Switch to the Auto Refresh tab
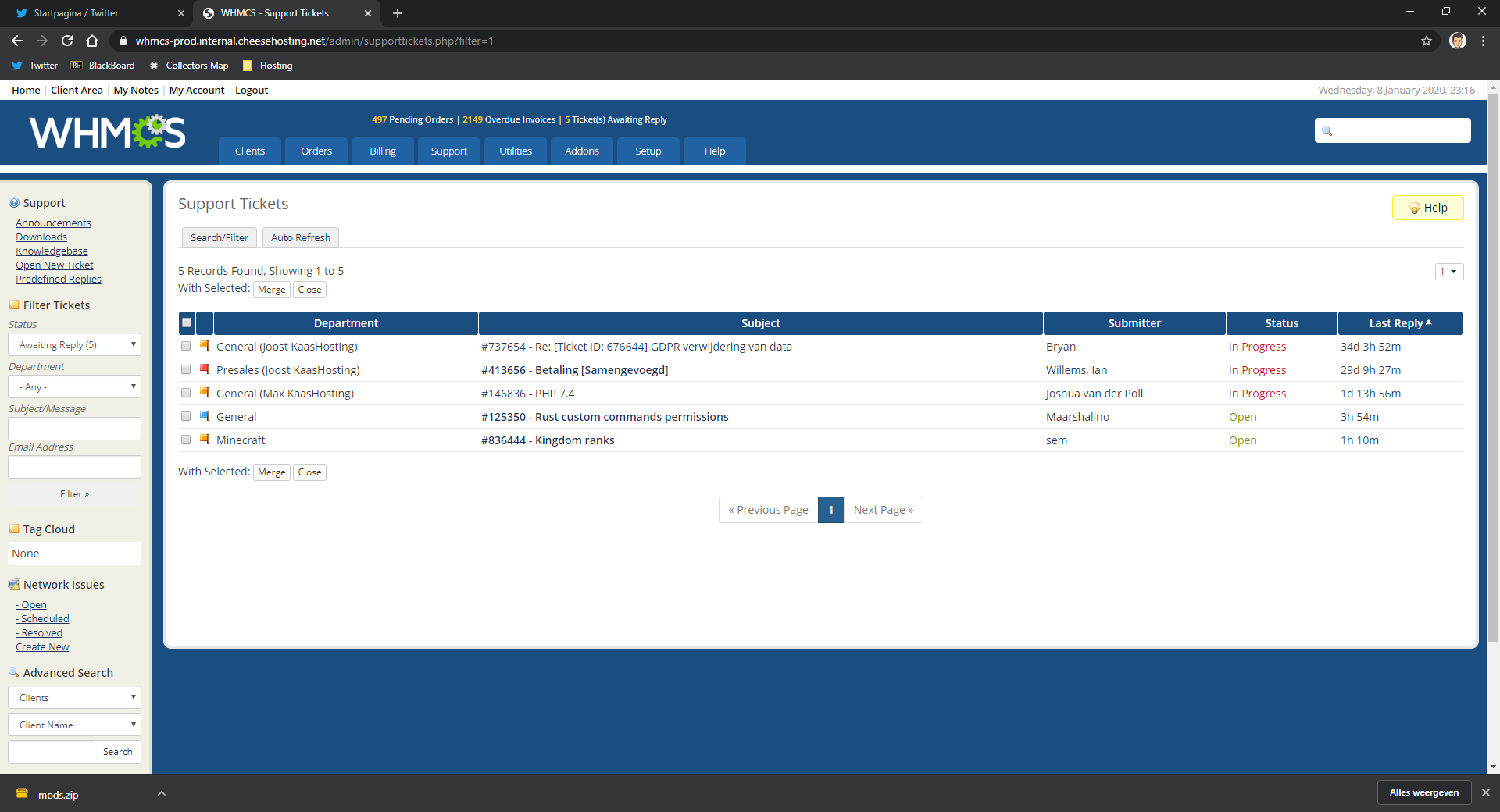The height and width of the screenshot is (812, 1500). (x=301, y=237)
